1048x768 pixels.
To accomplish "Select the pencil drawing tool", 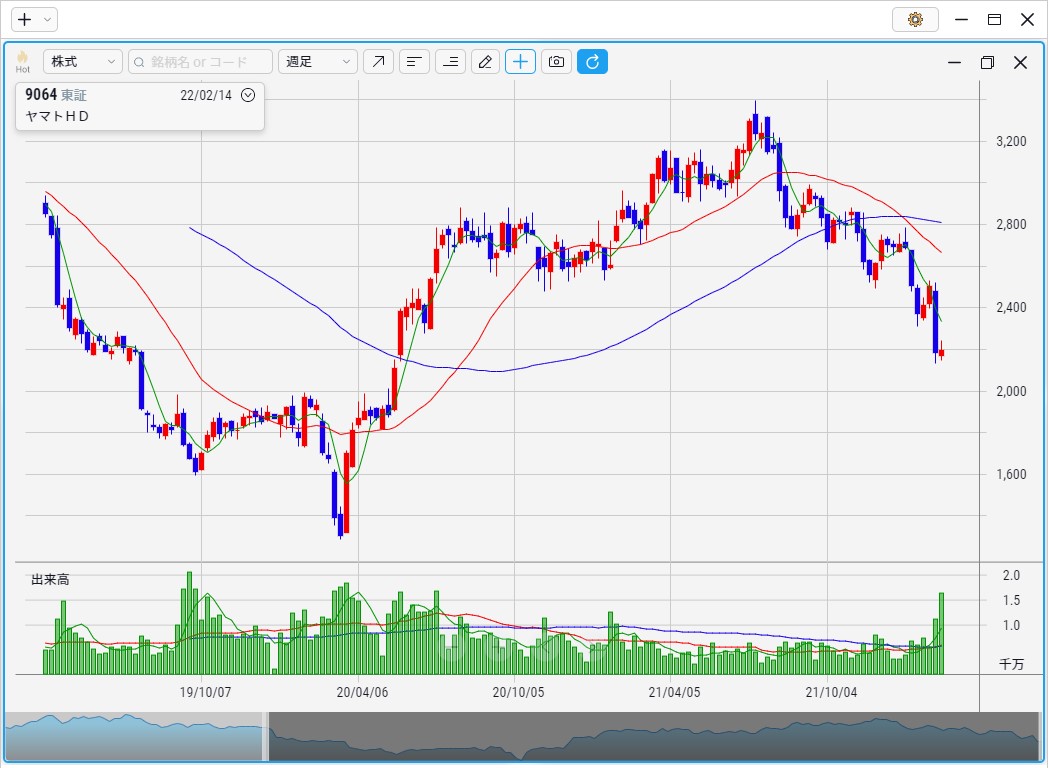I will (x=485, y=62).
